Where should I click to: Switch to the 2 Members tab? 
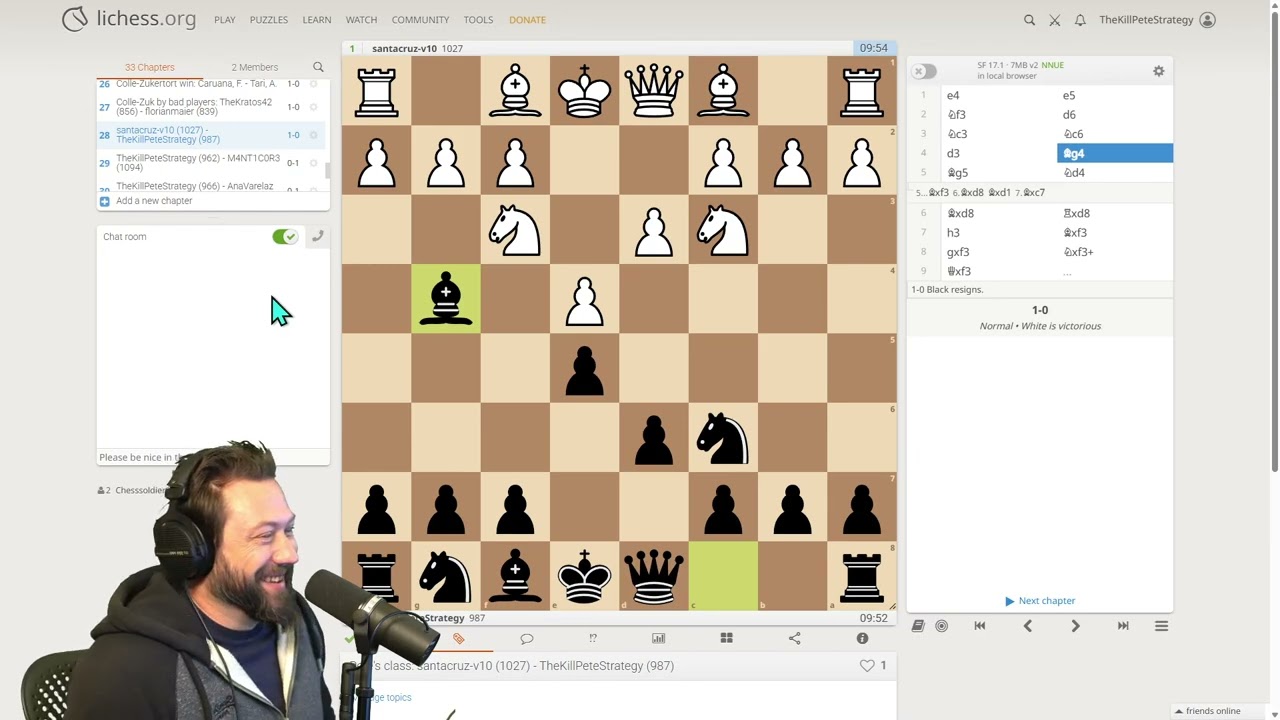(x=255, y=67)
